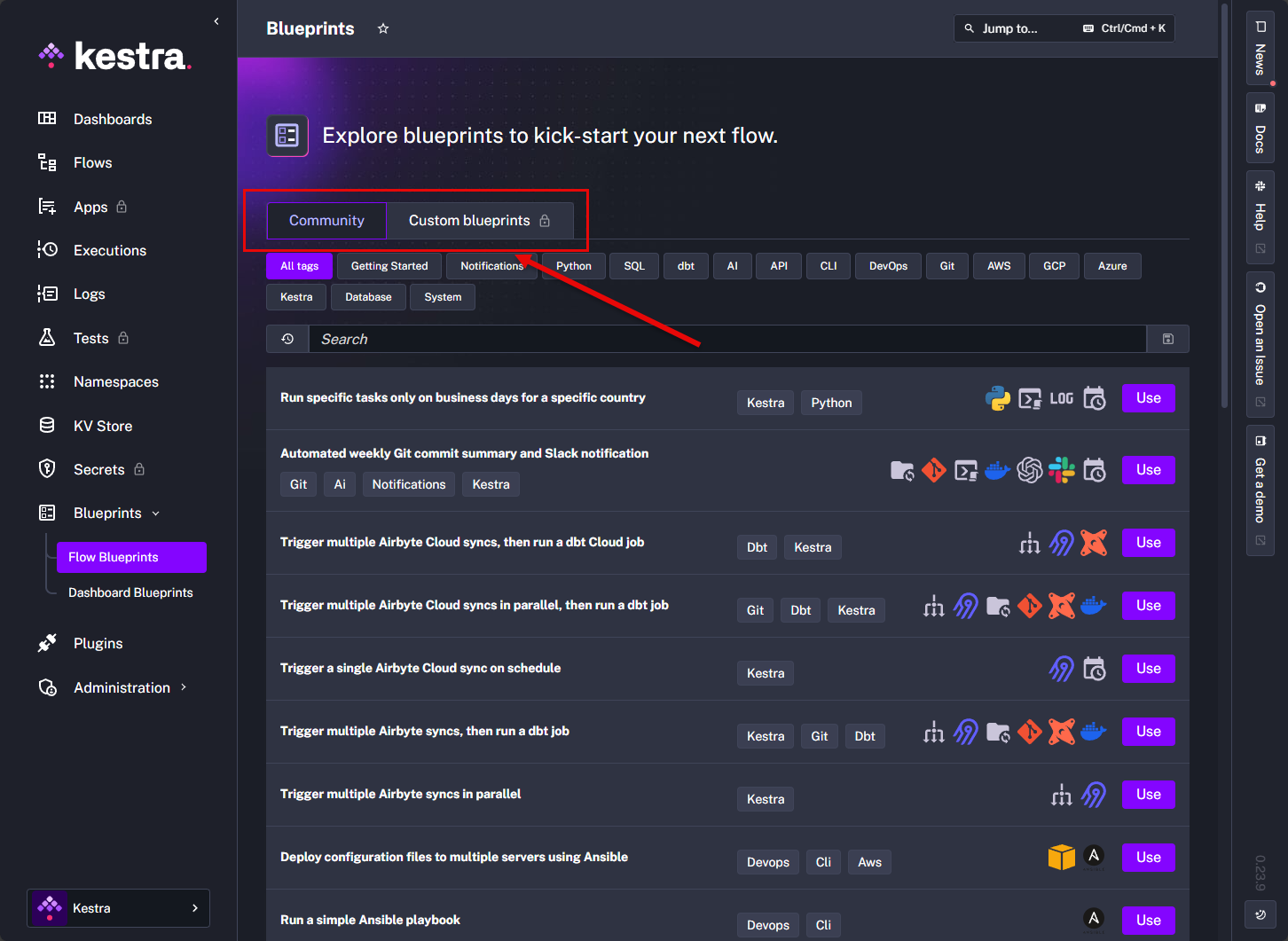Filter blueprints by DevOps tag
Screen dimensions: 1288x941
(889, 266)
